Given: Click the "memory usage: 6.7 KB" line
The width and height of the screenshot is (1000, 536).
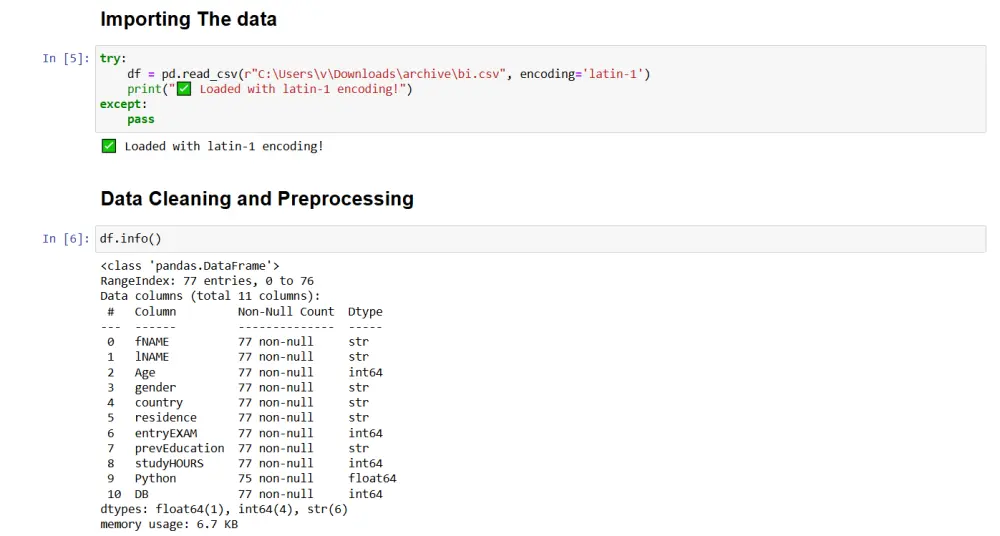Looking at the screenshot, I should click(x=169, y=524).
